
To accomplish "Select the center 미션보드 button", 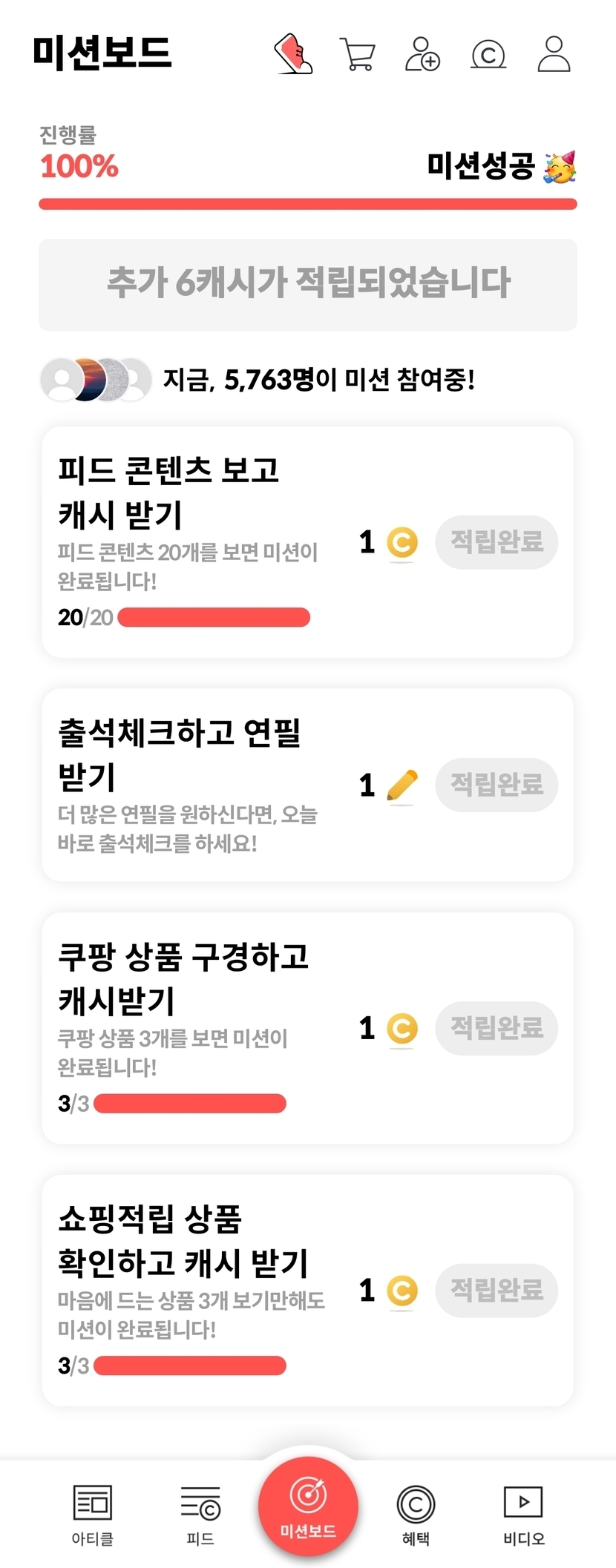I will pos(308,1506).
